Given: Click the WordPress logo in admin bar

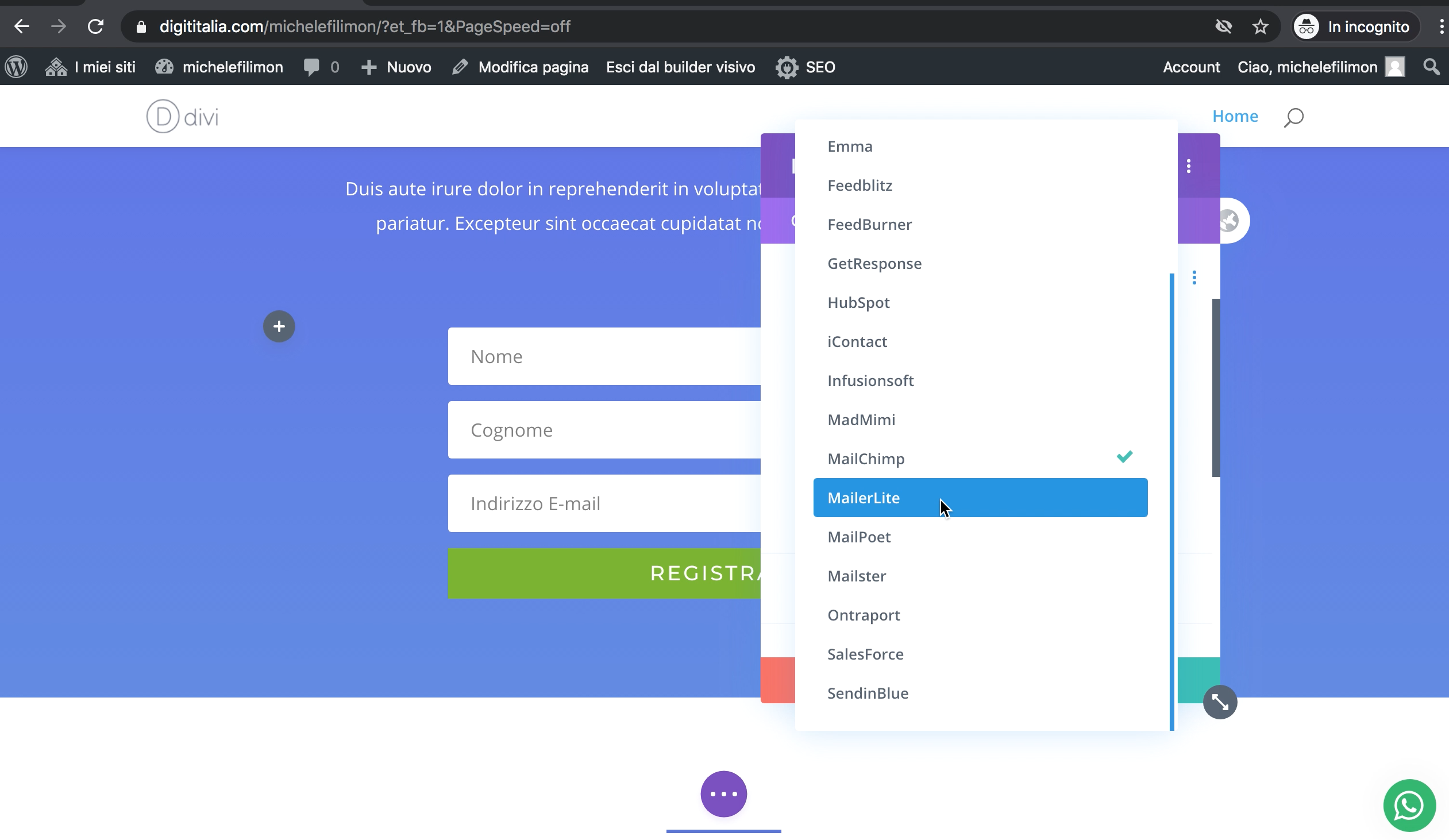Looking at the screenshot, I should click(x=16, y=67).
